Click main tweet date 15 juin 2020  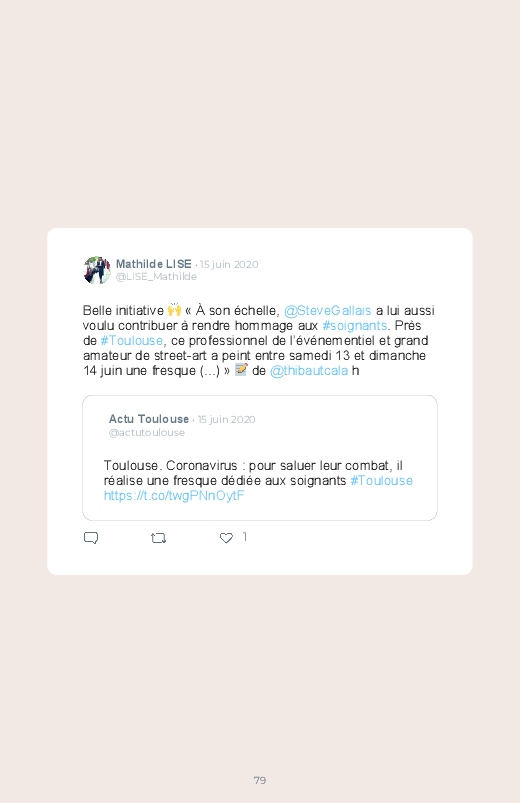229,264
